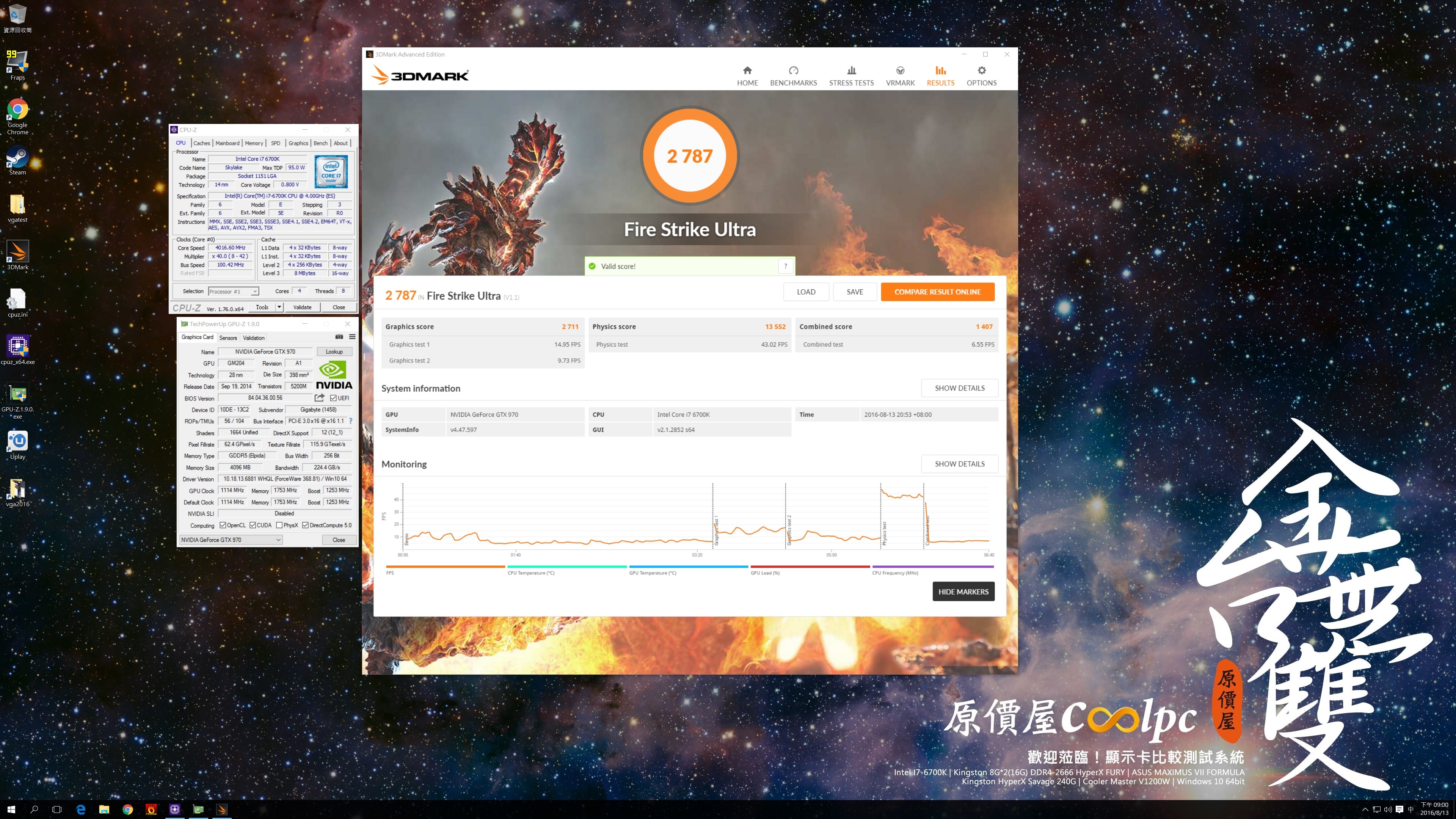Select GPU-Z.1.9.0.exe desktop icon
Image resolution: width=1456 pixels, height=819 pixels.
(x=17, y=401)
